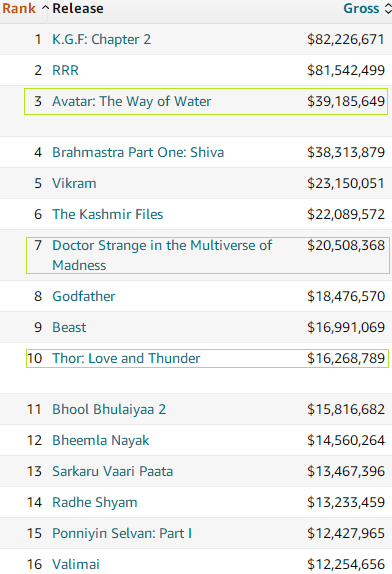
Task: Open the Beast movie link
Action: [69, 327]
